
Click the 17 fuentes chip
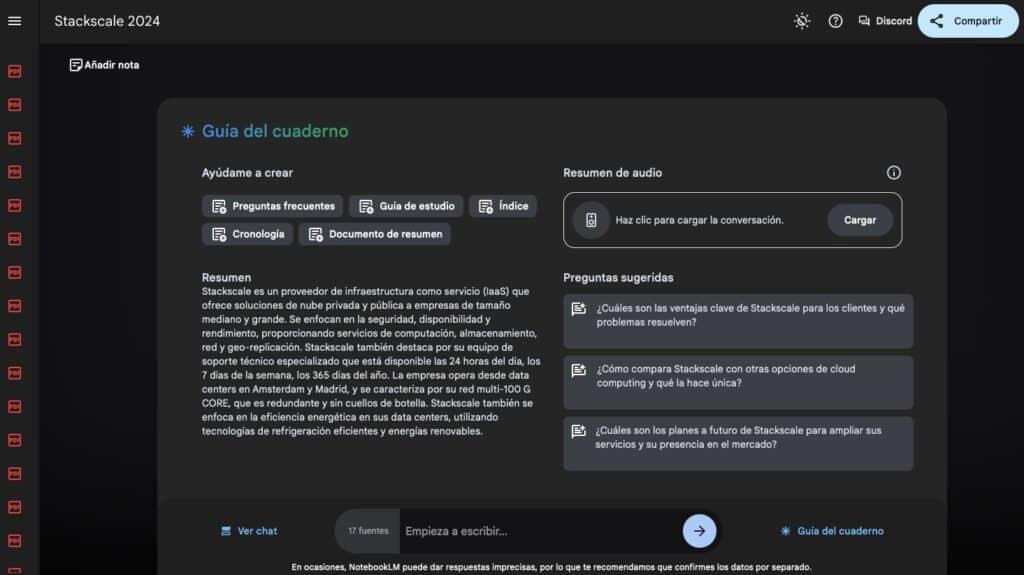click(x=368, y=531)
